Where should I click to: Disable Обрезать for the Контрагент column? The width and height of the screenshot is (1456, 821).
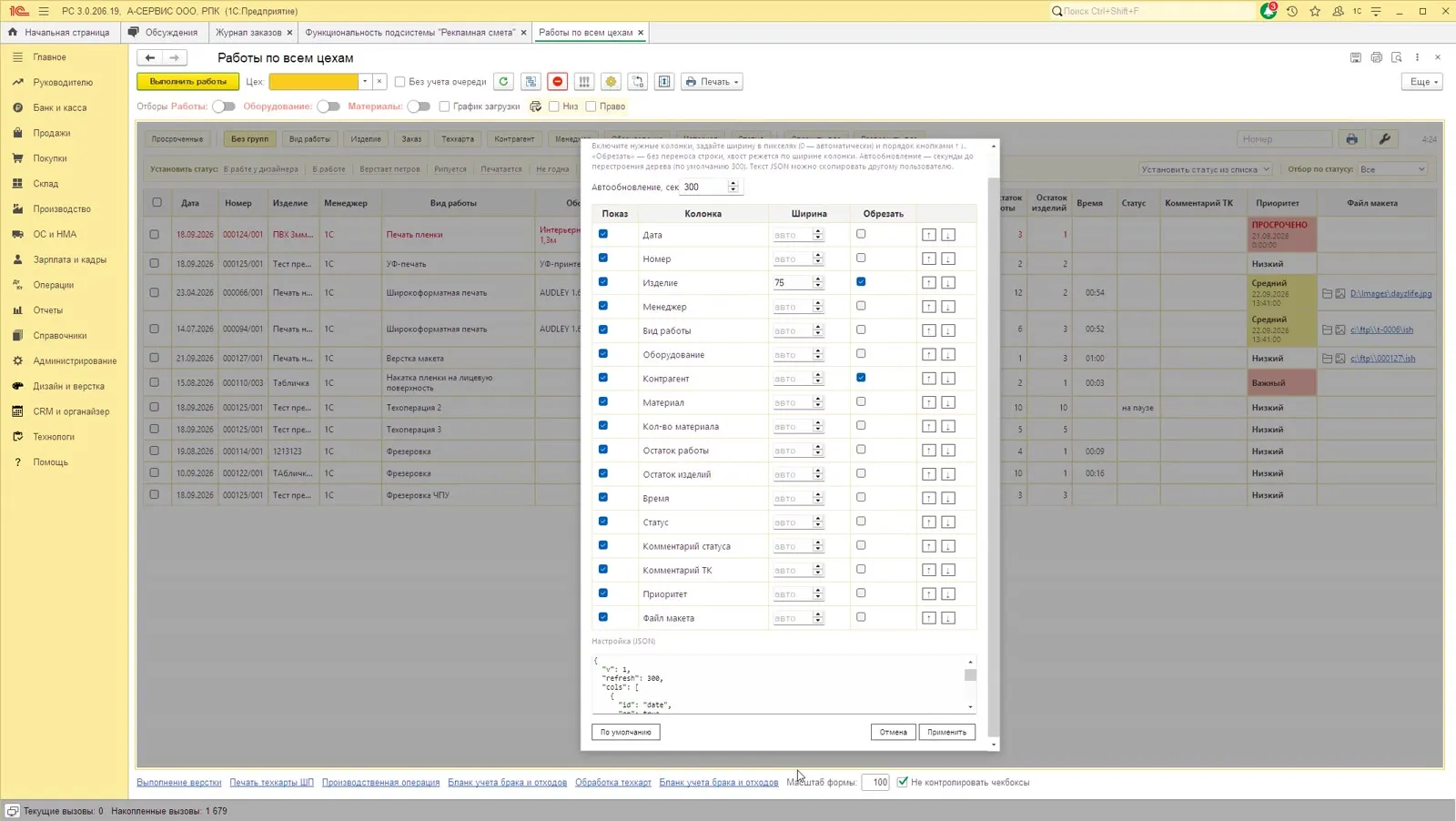861,378
